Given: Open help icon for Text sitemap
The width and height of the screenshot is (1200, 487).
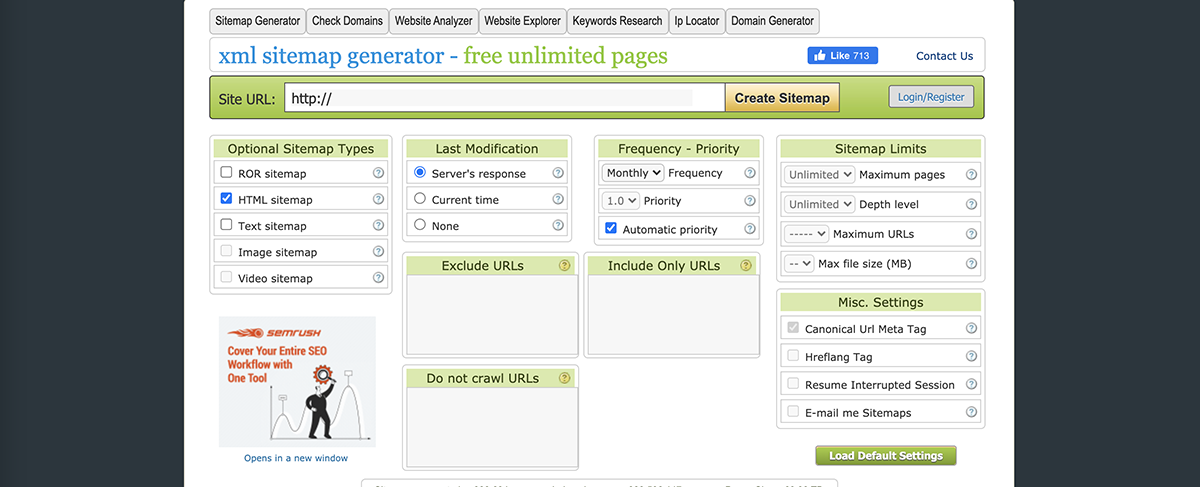Looking at the screenshot, I should click(378, 225).
